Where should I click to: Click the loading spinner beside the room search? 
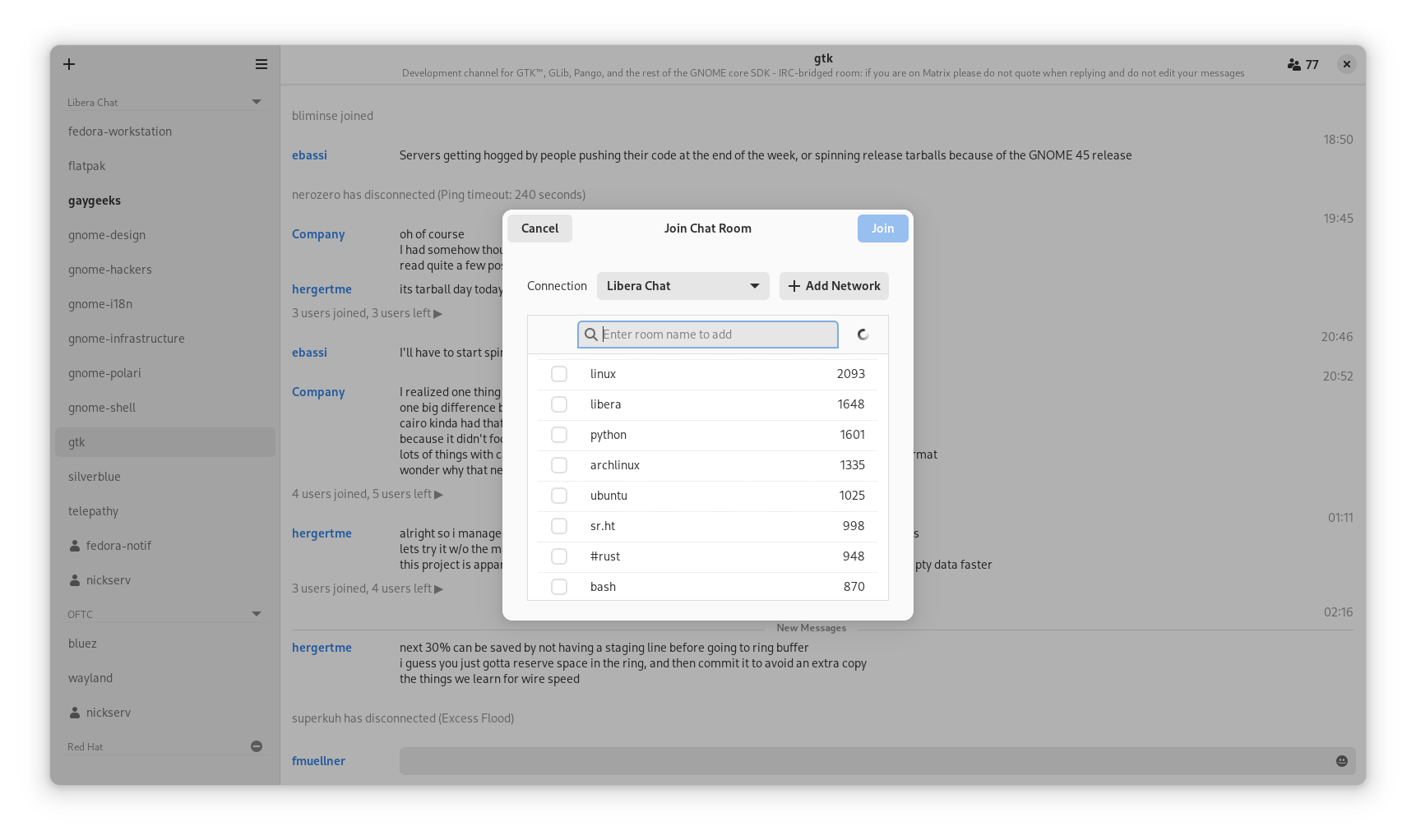click(x=863, y=335)
